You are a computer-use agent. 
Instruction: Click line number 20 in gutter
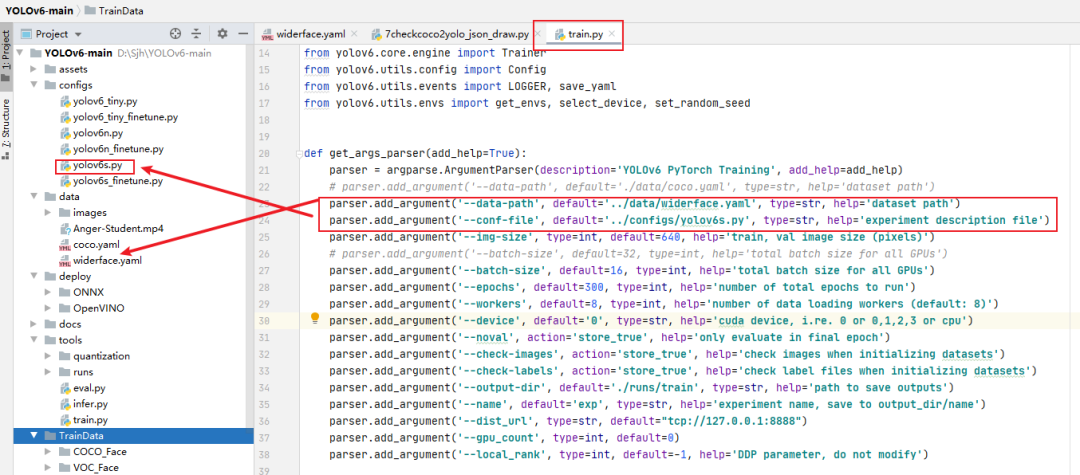(x=264, y=153)
